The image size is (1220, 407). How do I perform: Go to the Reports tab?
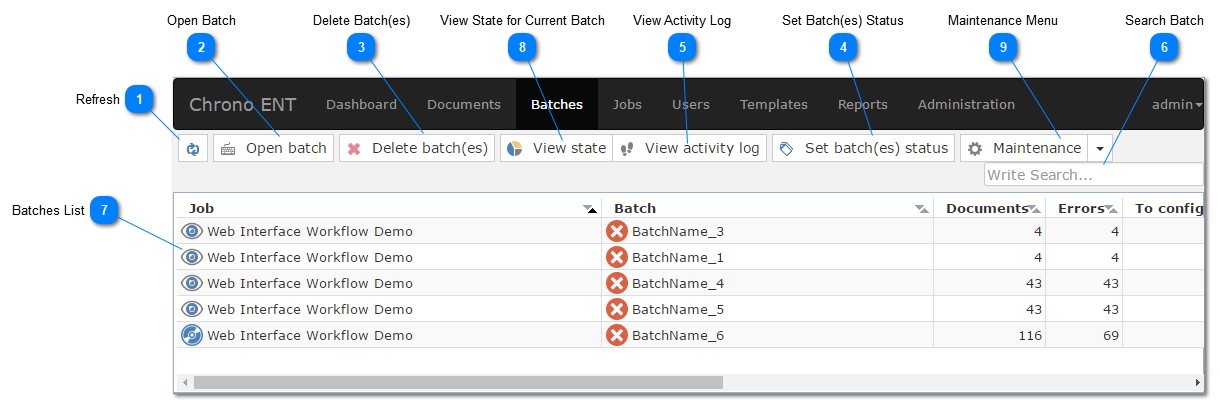[863, 104]
